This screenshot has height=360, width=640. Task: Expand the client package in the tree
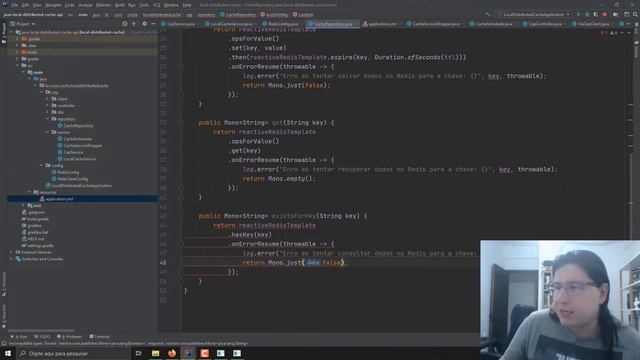click(x=47, y=99)
